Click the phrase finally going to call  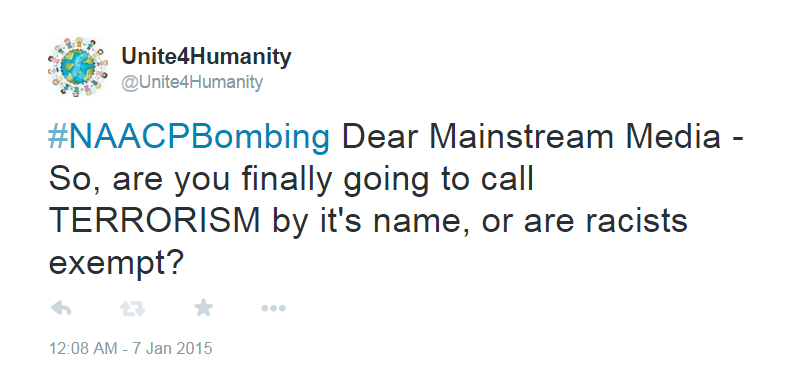click(388, 180)
